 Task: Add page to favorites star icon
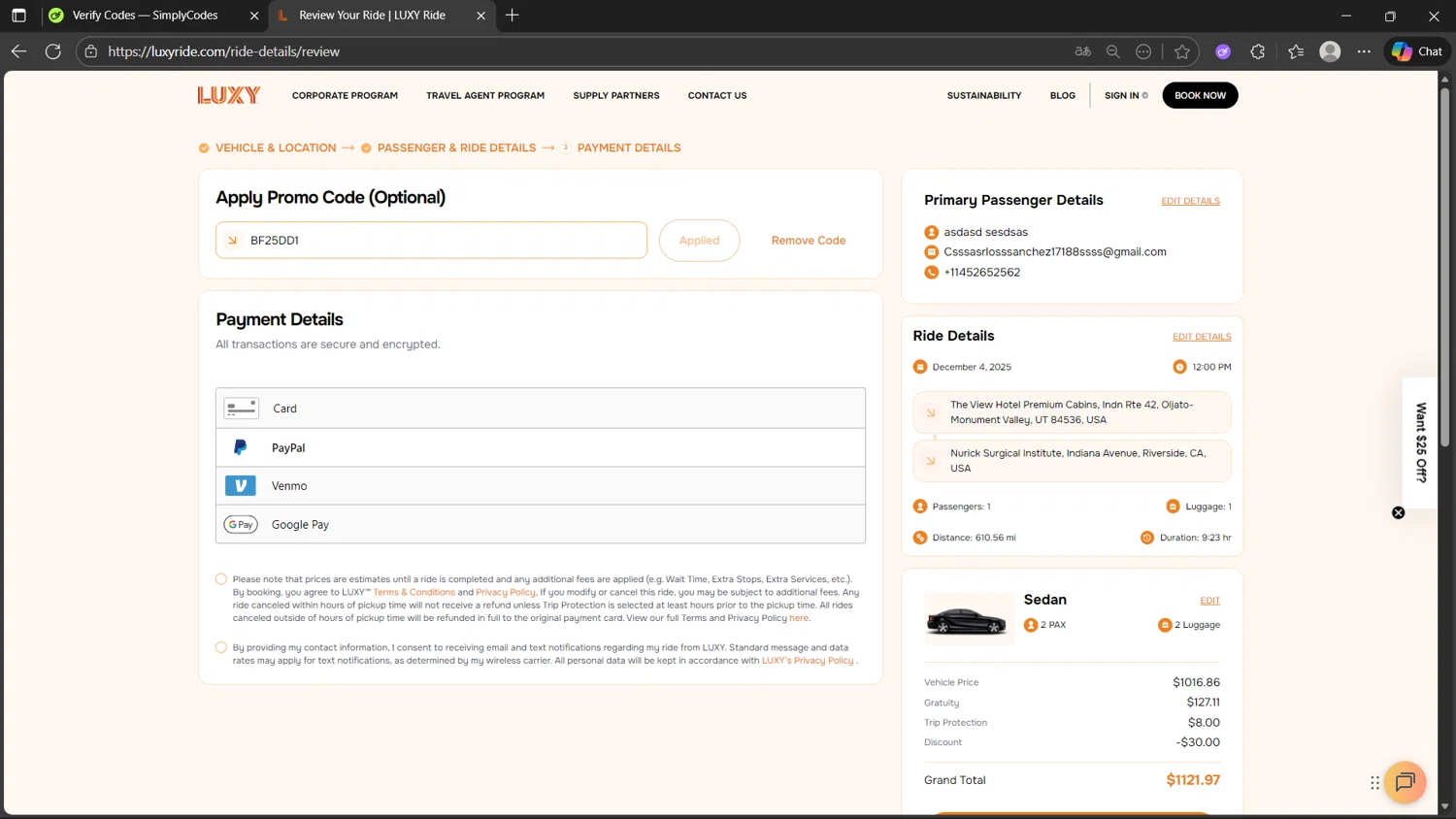(1181, 51)
